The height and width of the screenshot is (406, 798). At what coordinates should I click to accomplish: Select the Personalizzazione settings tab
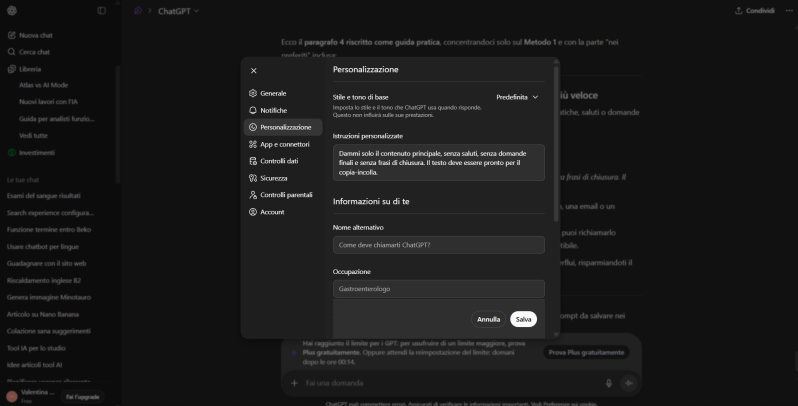[x=284, y=127]
